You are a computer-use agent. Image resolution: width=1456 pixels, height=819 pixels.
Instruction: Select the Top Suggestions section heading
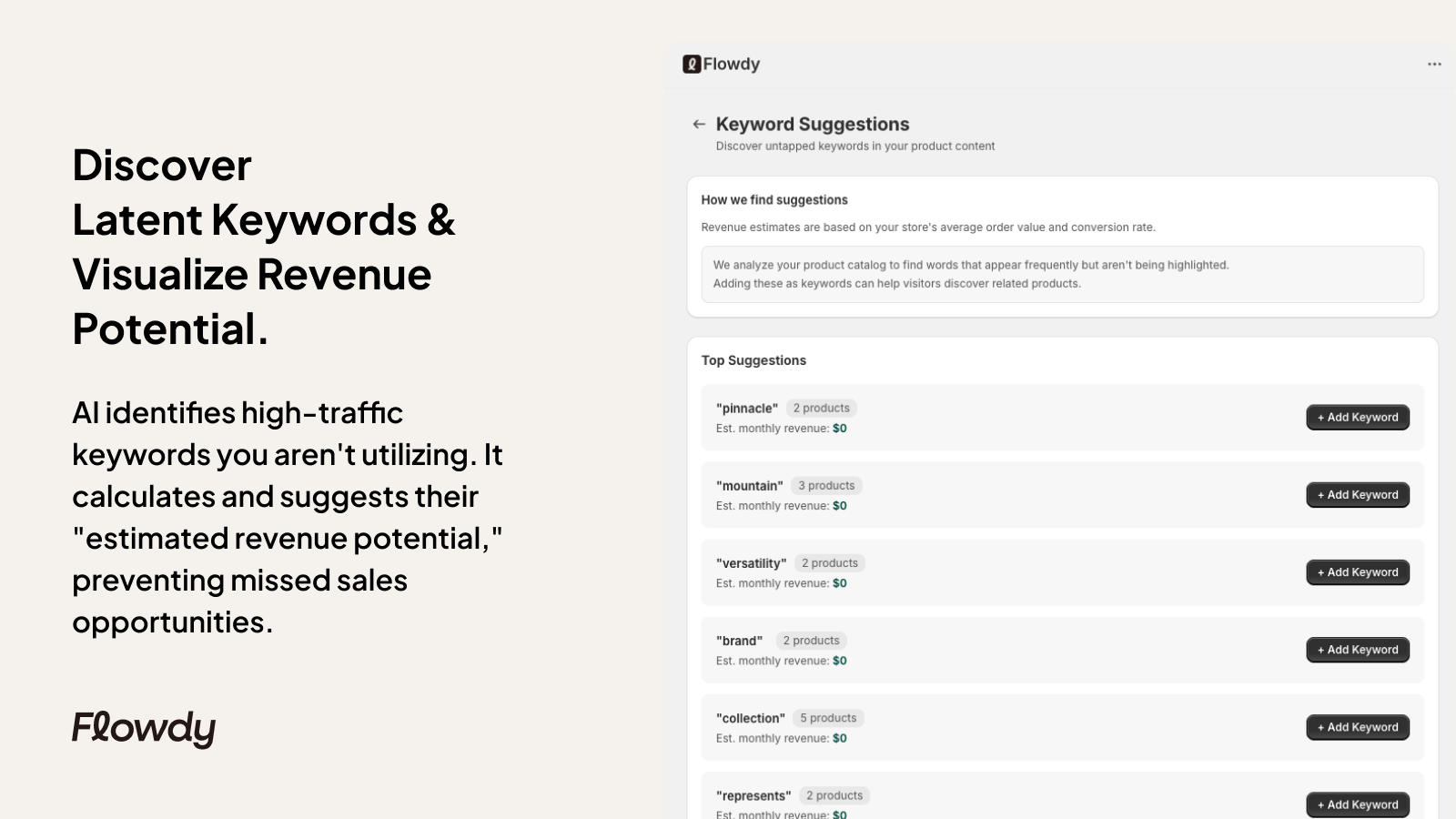(753, 360)
